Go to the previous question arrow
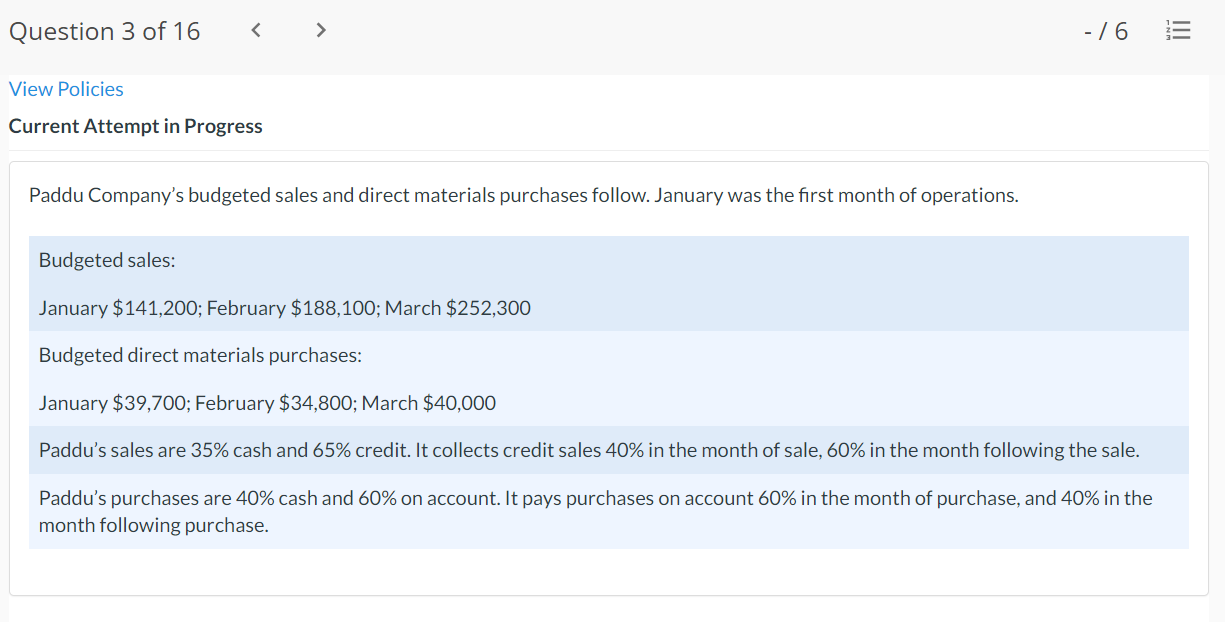Viewport: 1225px width, 622px height. click(x=256, y=31)
